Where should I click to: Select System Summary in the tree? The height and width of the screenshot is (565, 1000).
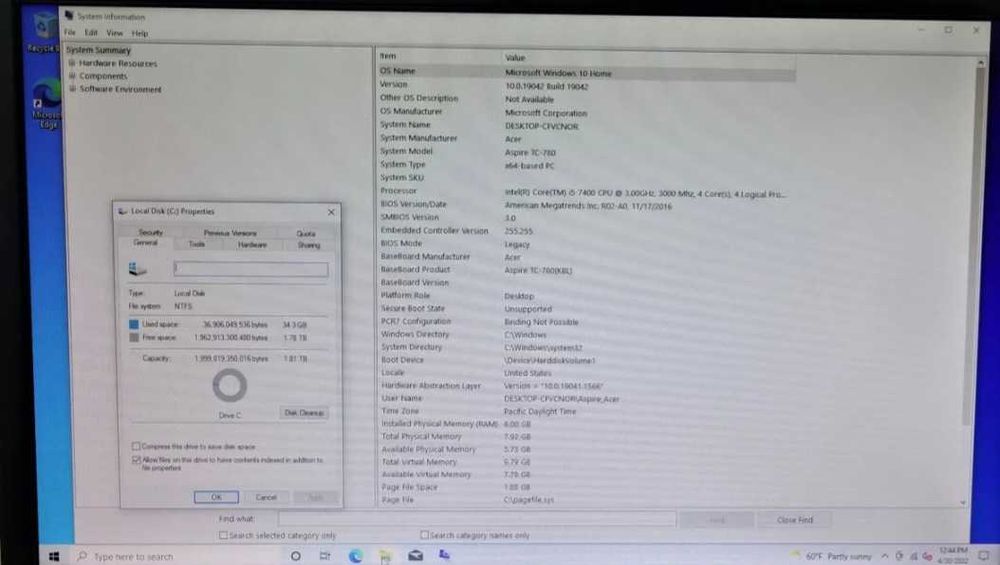tap(98, 50)
